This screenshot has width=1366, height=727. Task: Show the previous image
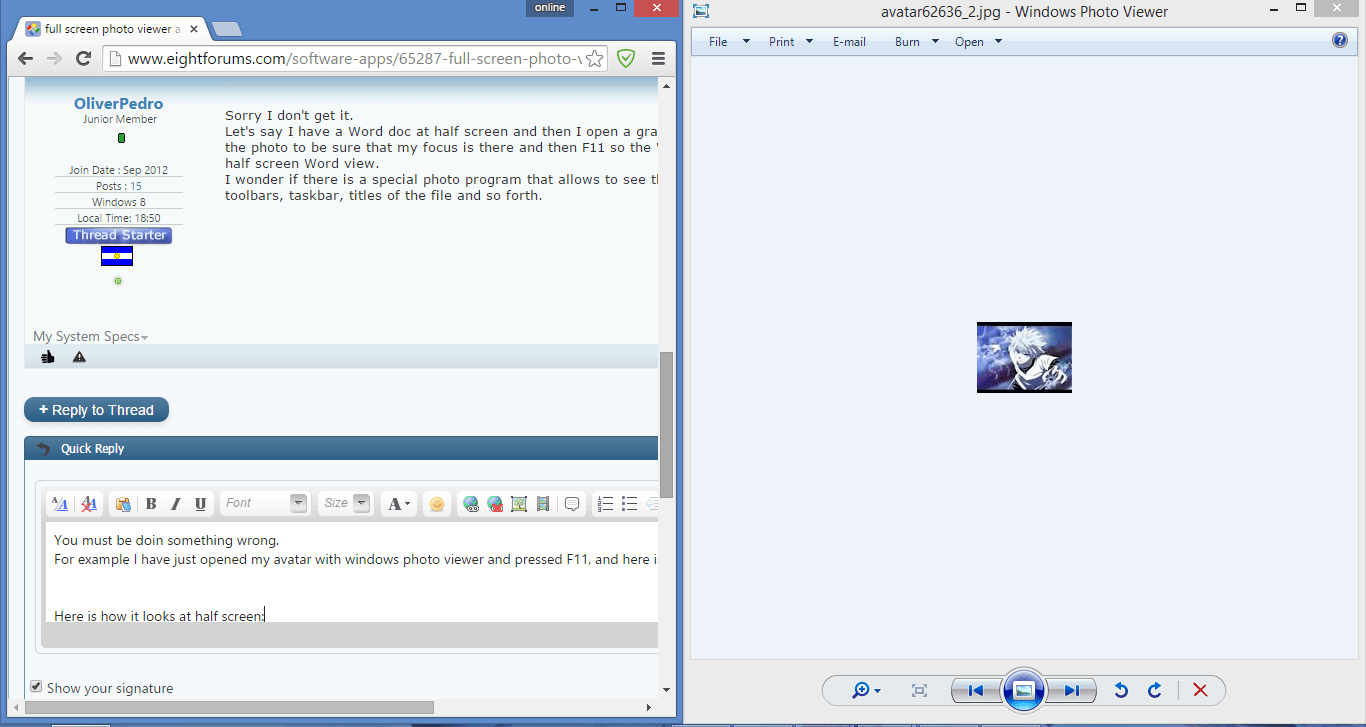coord(974,690)
